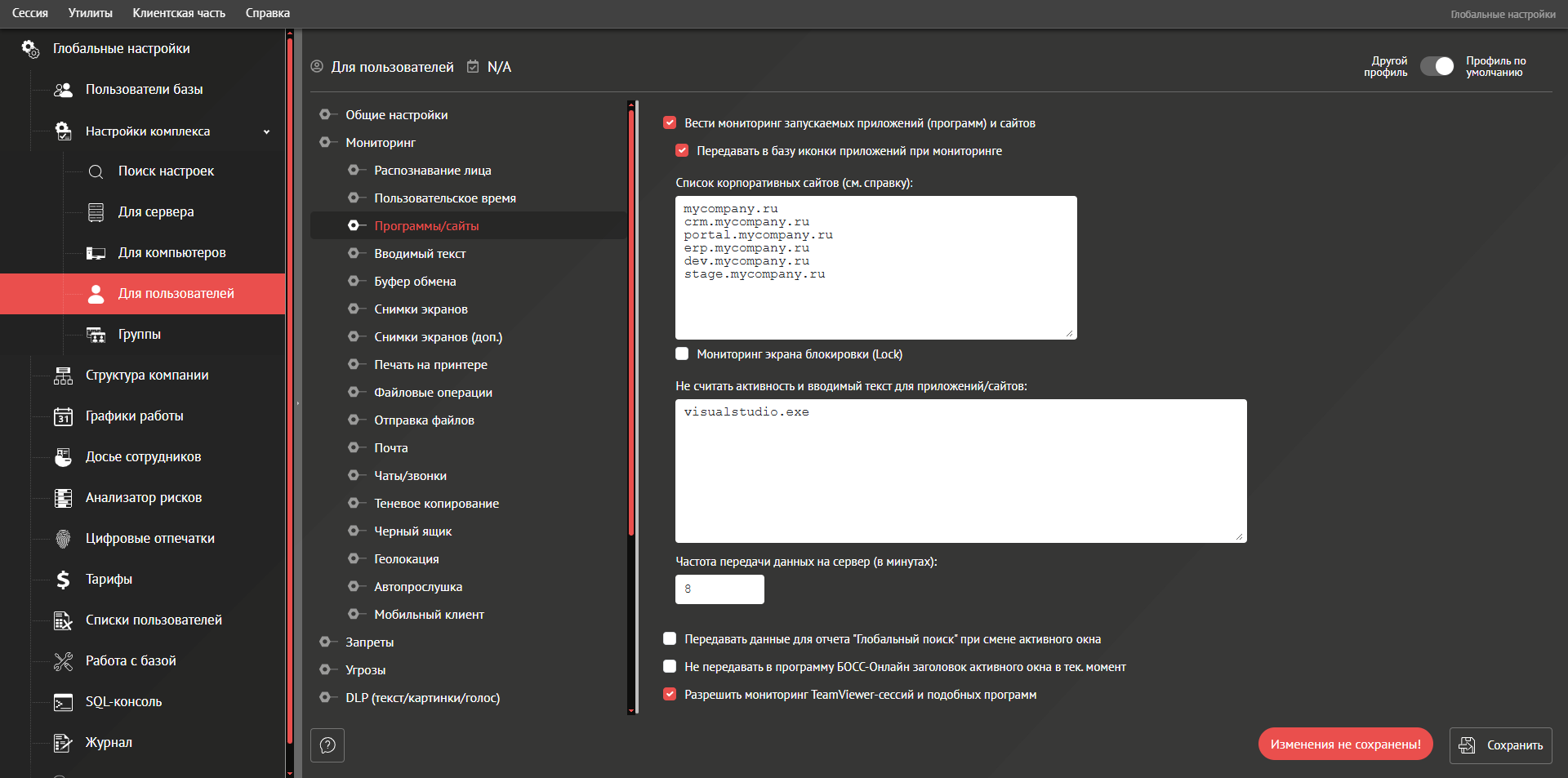The width and height of the screenshot is (1568, 778).
Task: Click the Тарифы dollar sign icon
Action: pos(63,580)
